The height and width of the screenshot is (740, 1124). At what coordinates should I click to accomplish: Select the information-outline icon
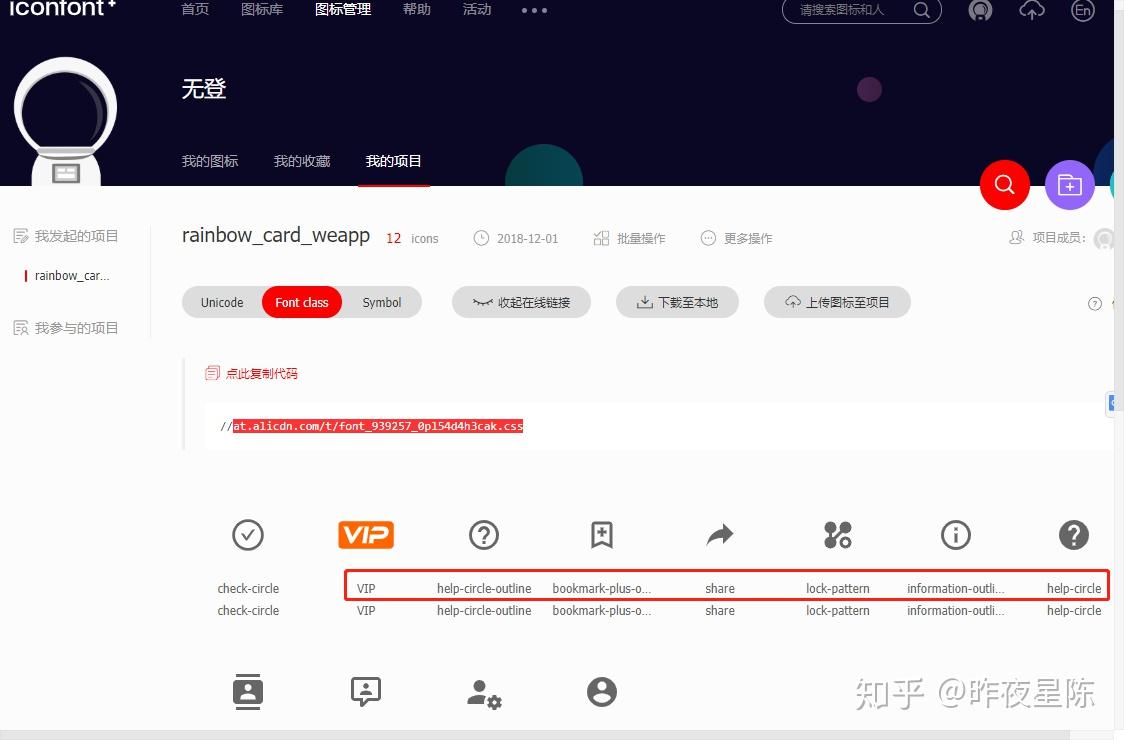(956, 535)
